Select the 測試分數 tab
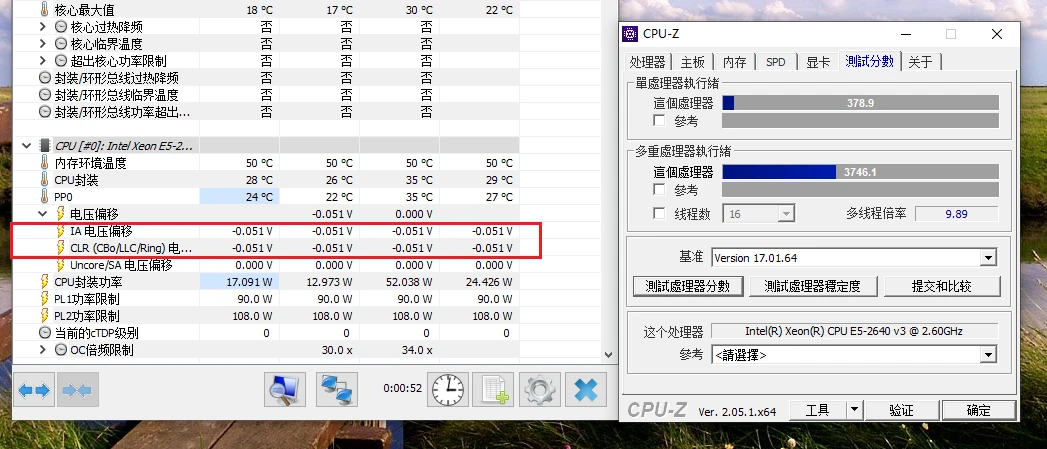Image resolution: width=1047 pixels, height=449 pixels. [869, 61]
